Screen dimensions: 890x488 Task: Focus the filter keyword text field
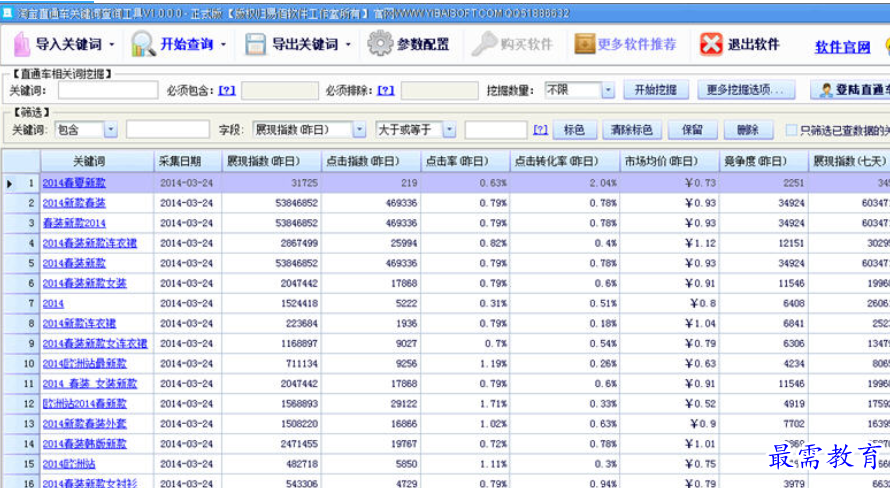tap(167, 130)
